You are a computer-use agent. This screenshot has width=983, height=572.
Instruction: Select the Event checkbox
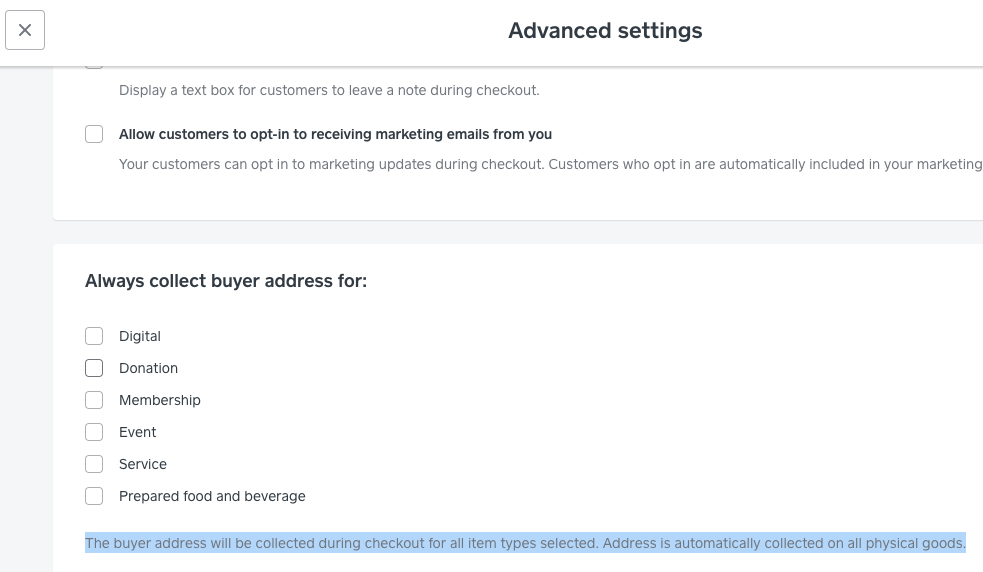coord(94,432)
